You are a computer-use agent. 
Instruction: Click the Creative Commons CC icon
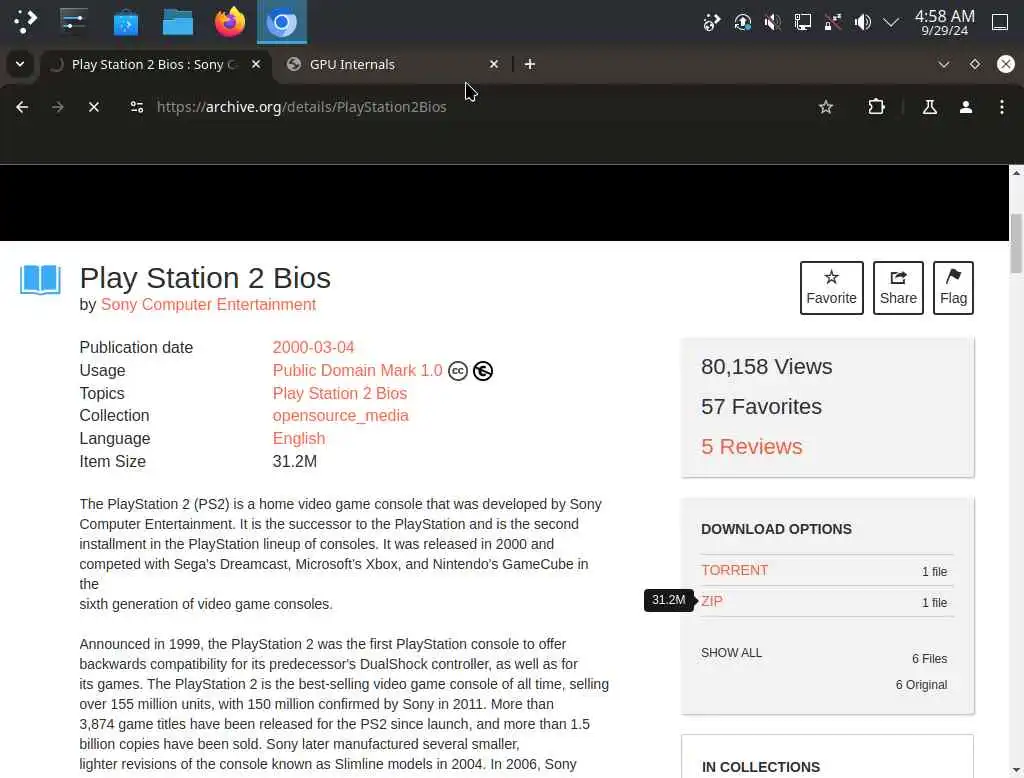coord(458,371)
